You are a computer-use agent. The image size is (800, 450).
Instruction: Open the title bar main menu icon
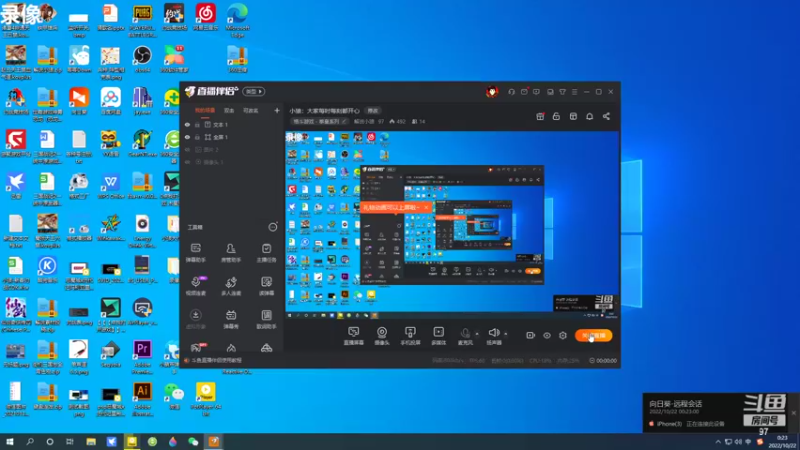tap(574, 92)
